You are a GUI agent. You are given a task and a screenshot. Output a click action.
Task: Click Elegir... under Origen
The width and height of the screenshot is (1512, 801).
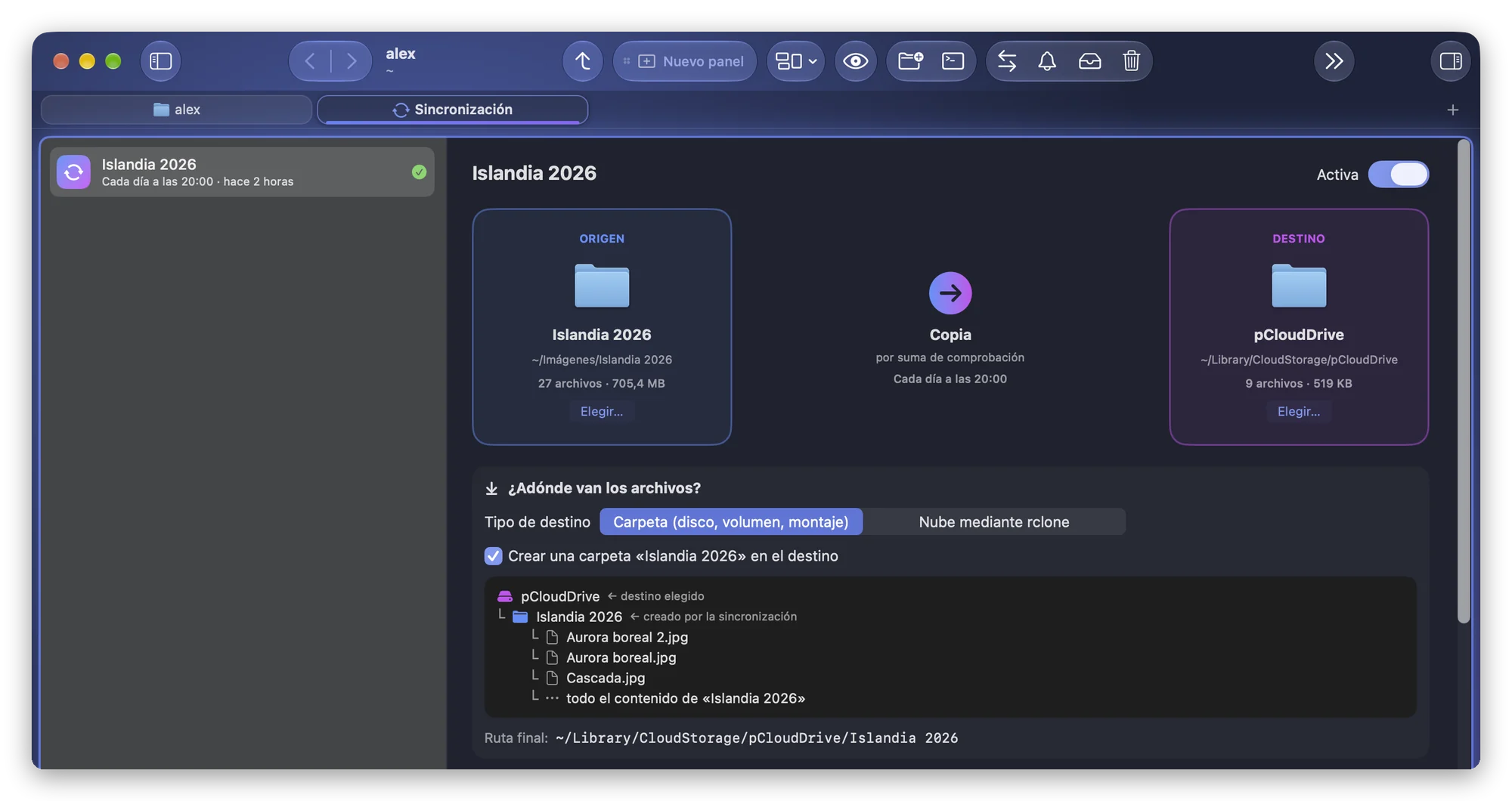(602, 412)
